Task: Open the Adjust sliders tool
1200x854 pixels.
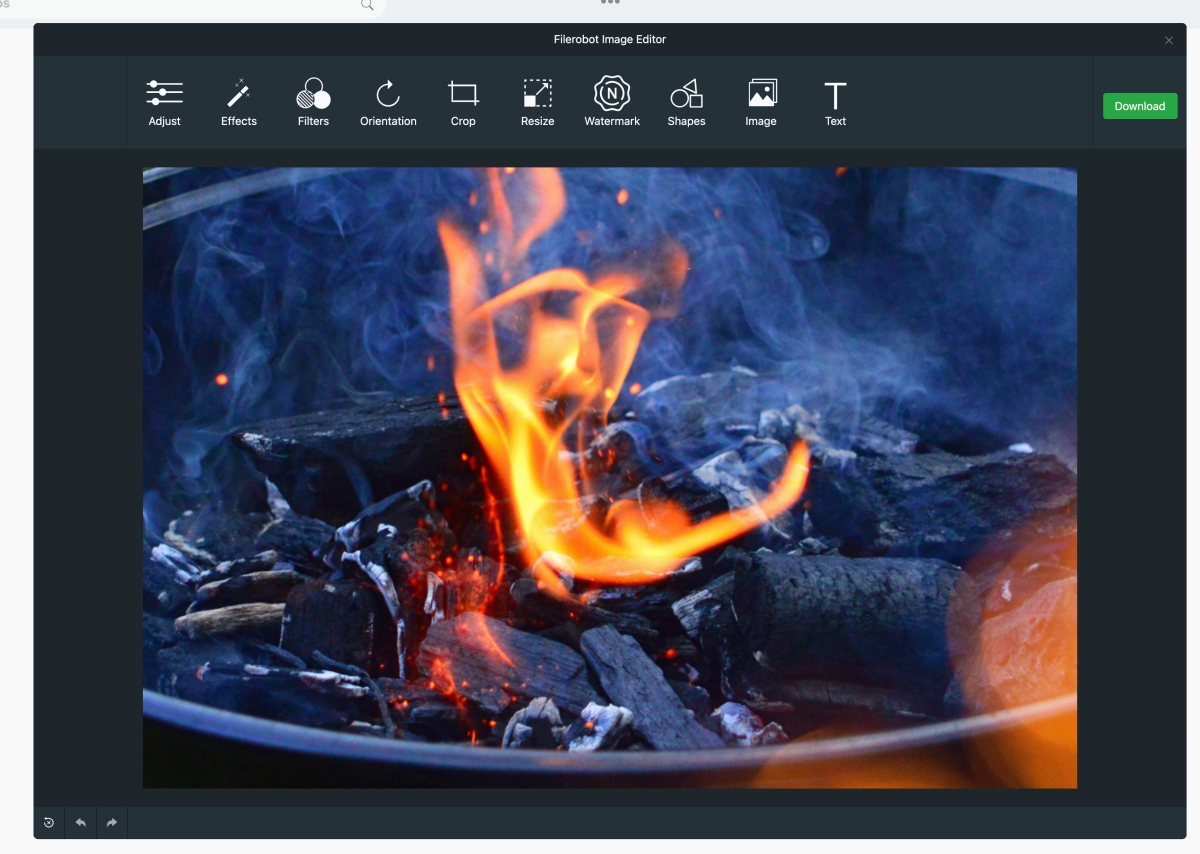Action: (x=165, y=103)
